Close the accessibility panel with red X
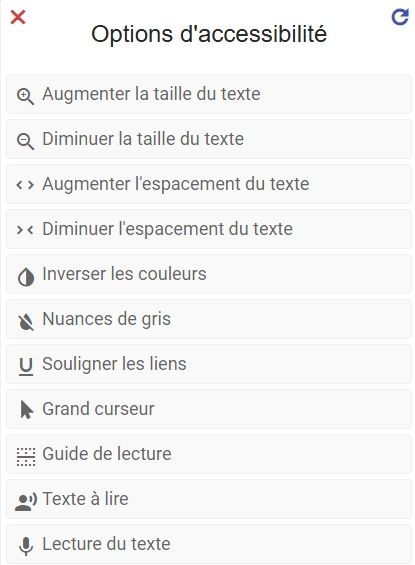Image resolution: width=415 pixels, height=565 pixels. tap(18, 17)
